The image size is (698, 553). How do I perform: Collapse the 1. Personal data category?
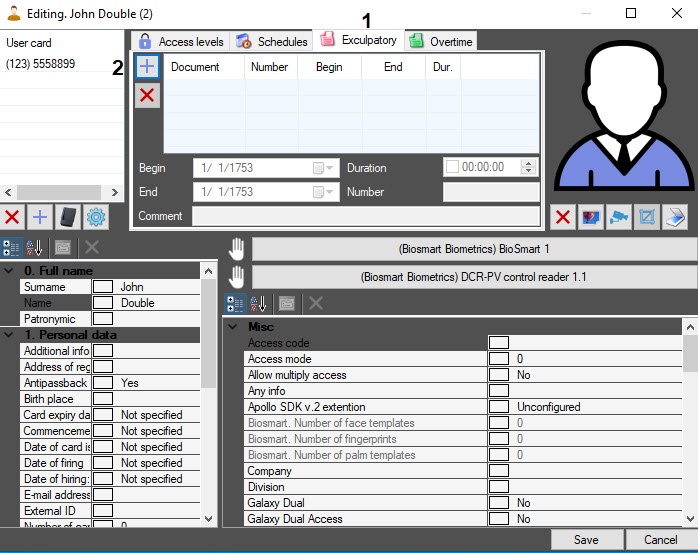coord(8,335)
